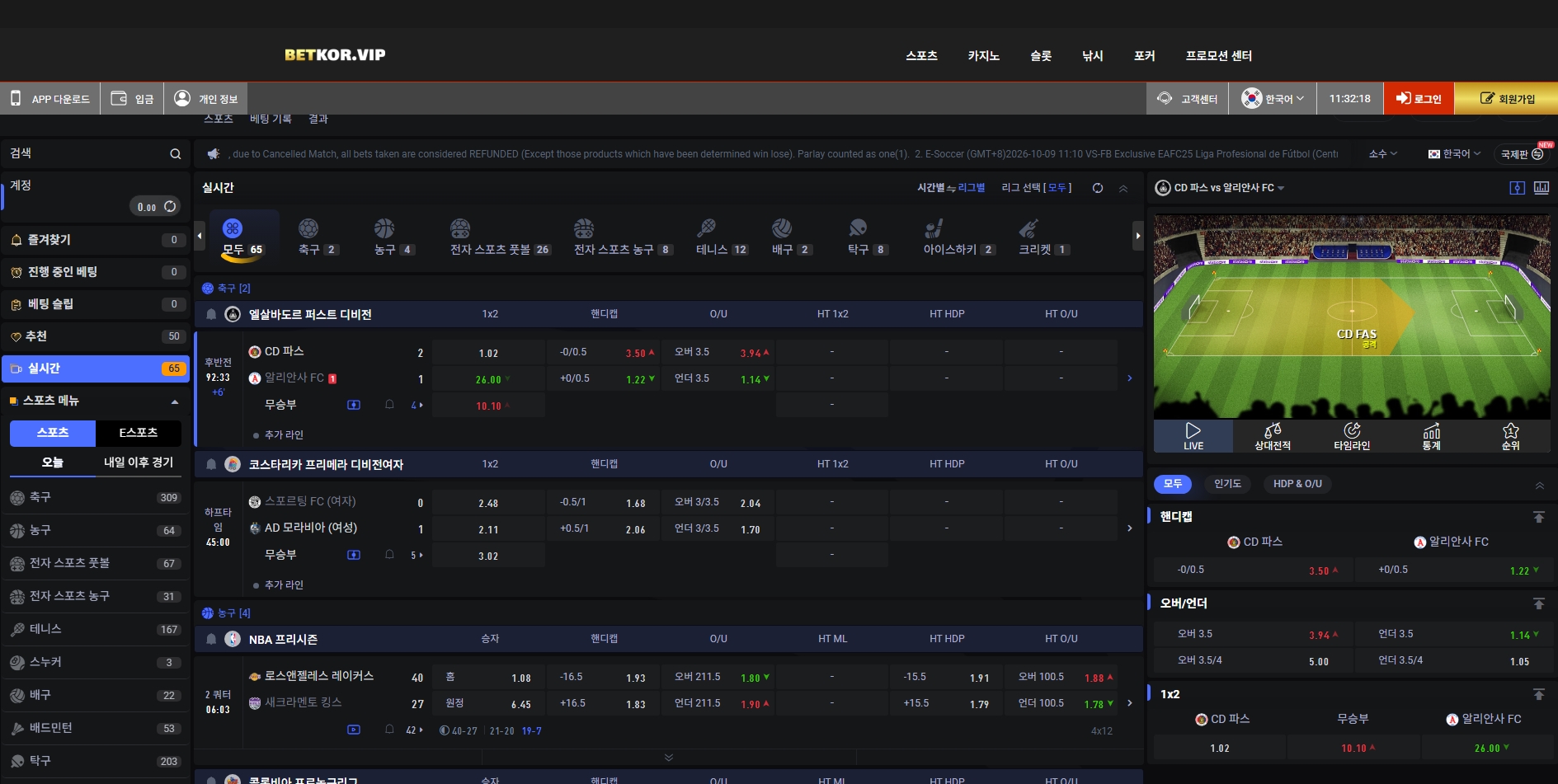Viewport: 1558px width, 784px height.
Task: Open the 카지노 menu item
Action: click(983, 56)
